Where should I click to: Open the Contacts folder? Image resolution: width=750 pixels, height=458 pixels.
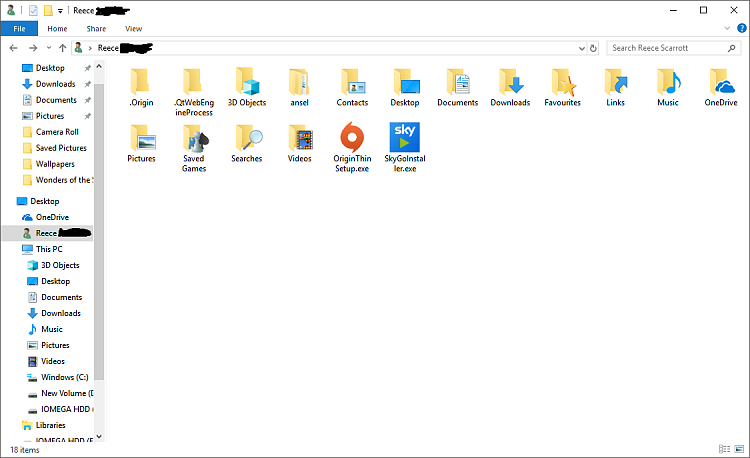tap(352, 87)
